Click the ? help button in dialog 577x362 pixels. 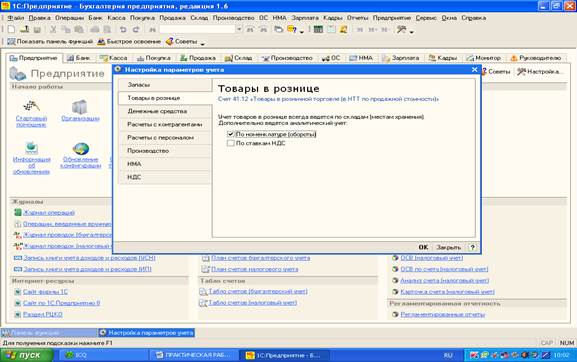(x=473, y=247)
